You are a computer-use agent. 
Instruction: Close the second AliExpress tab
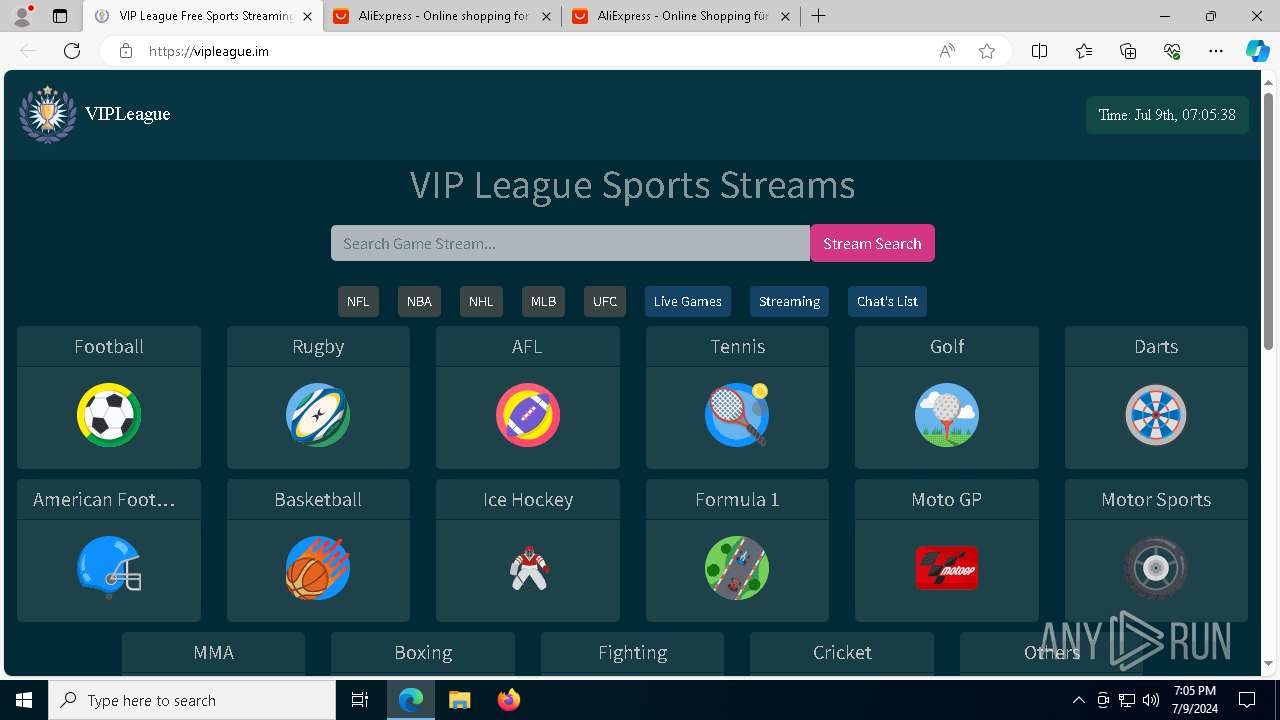pos(785,16)
